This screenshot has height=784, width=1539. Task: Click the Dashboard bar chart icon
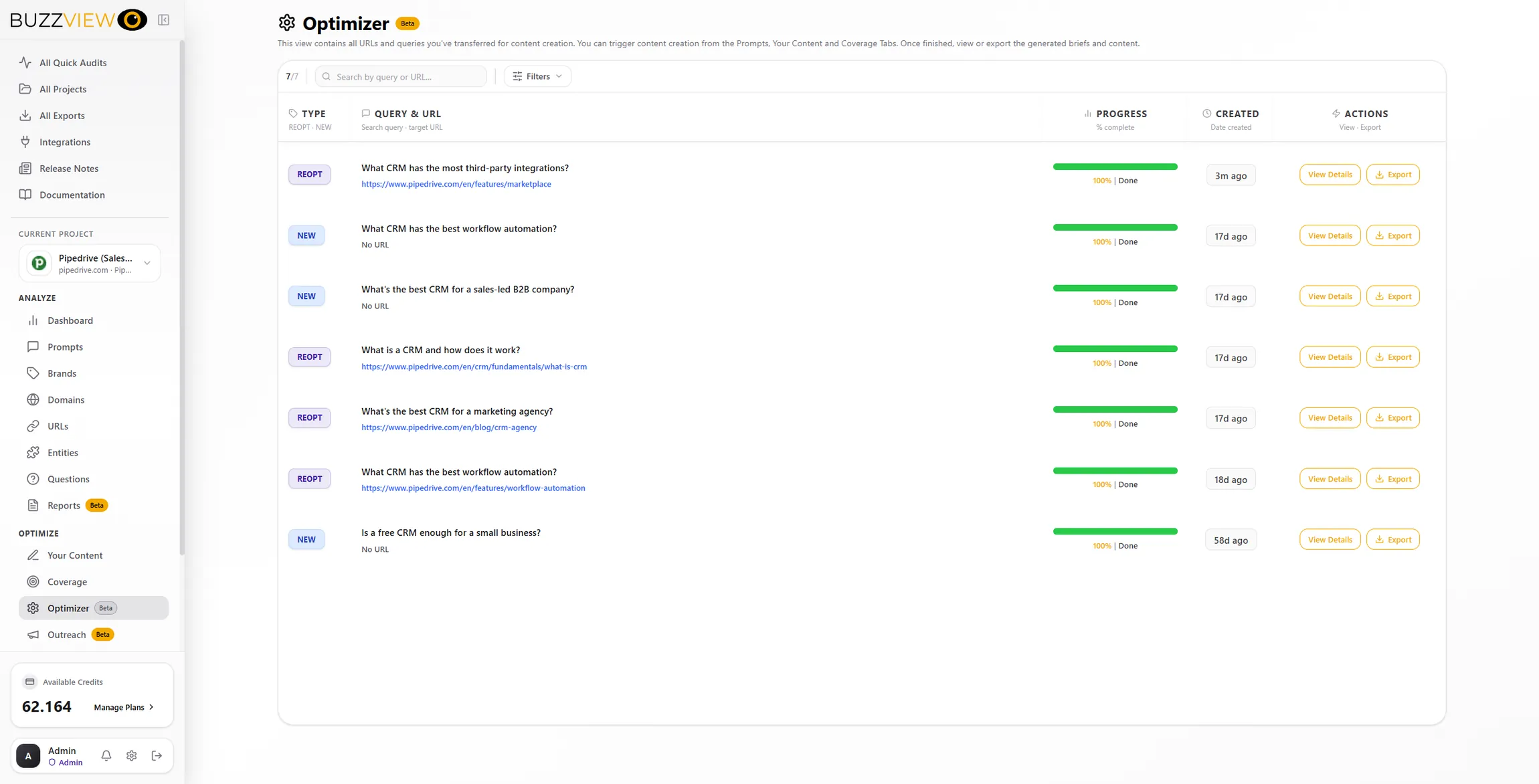tap(33, 320)
